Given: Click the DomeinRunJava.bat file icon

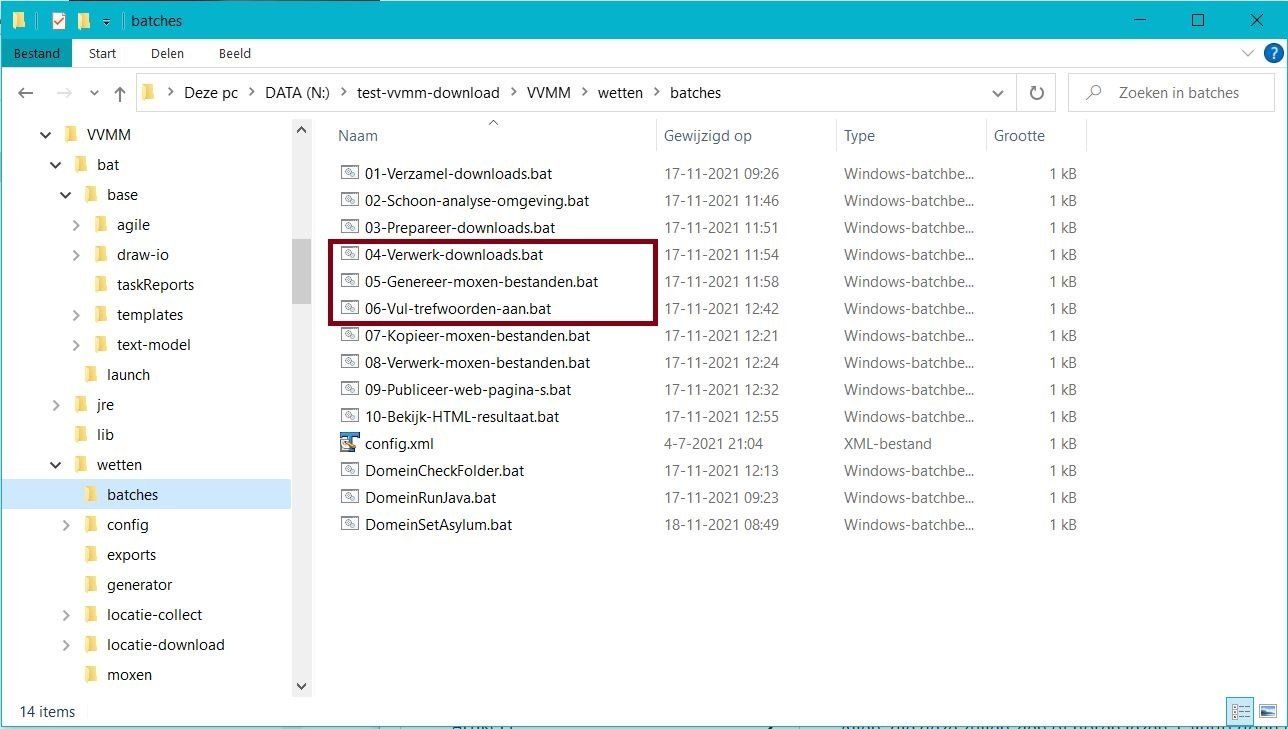Looking at the screenshot, I should click(349, 497).
